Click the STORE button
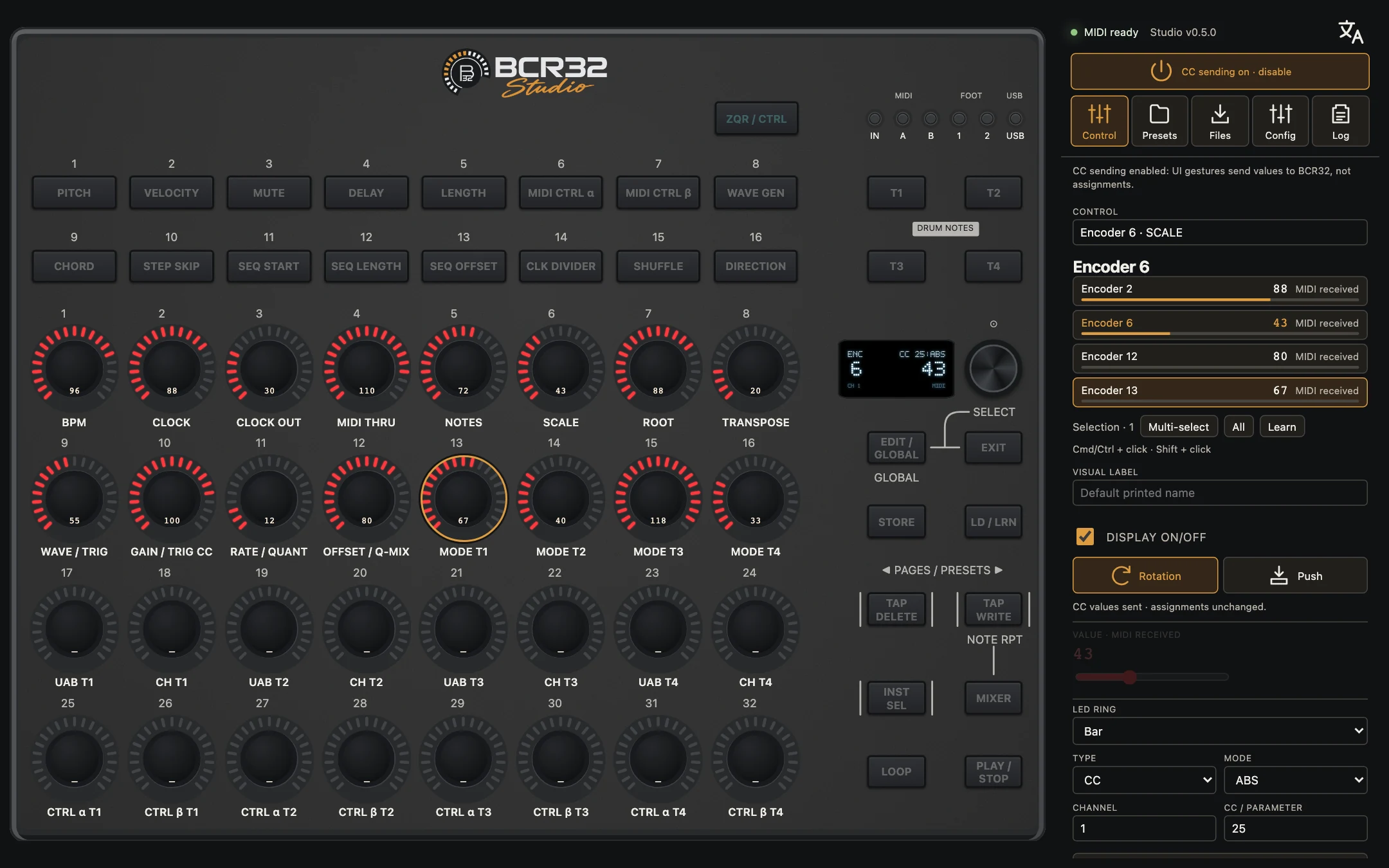This screenshot has width=1389, height=868. (896, 522)
